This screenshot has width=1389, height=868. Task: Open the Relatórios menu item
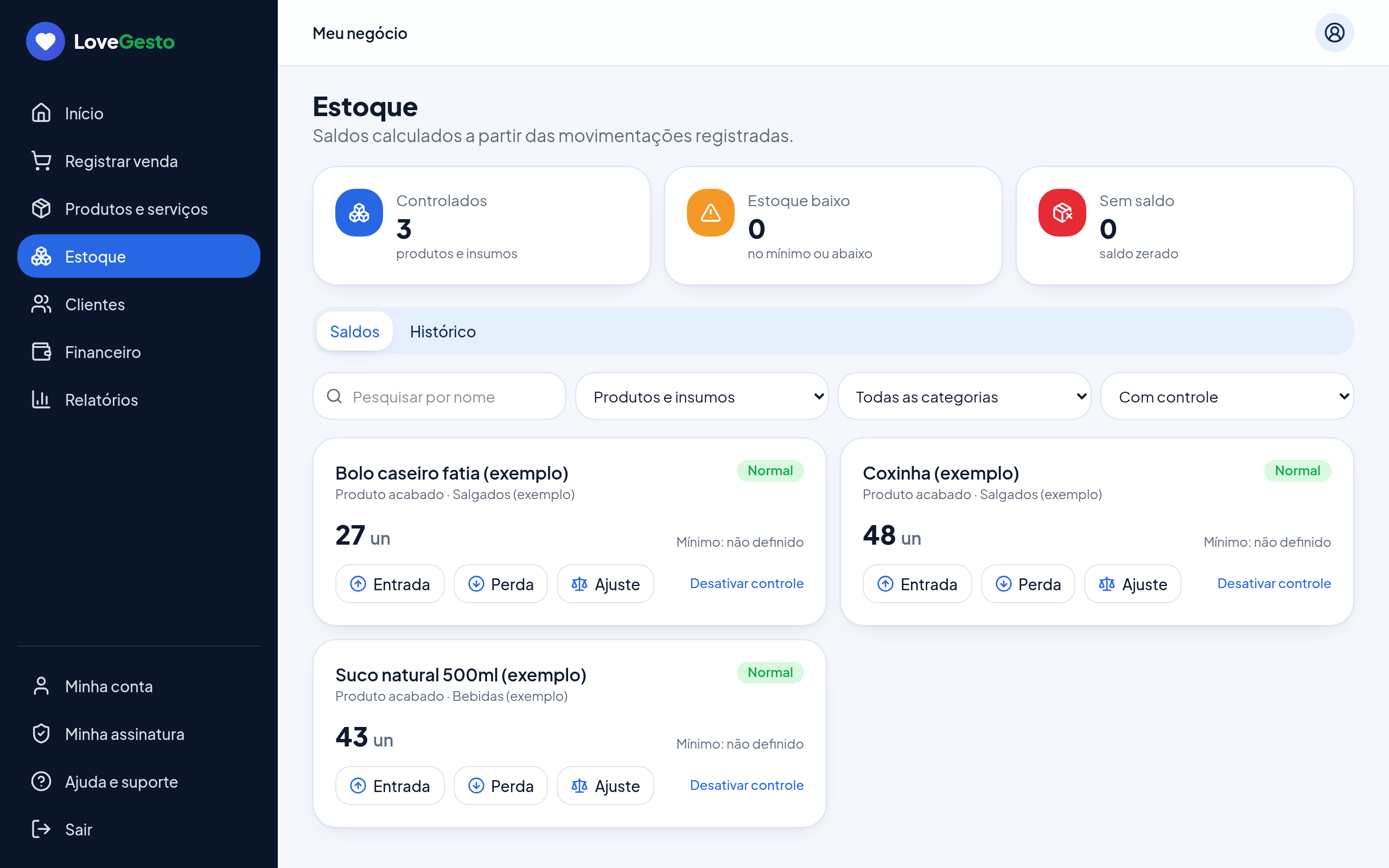pyautogui.click(x=139, y=400)
